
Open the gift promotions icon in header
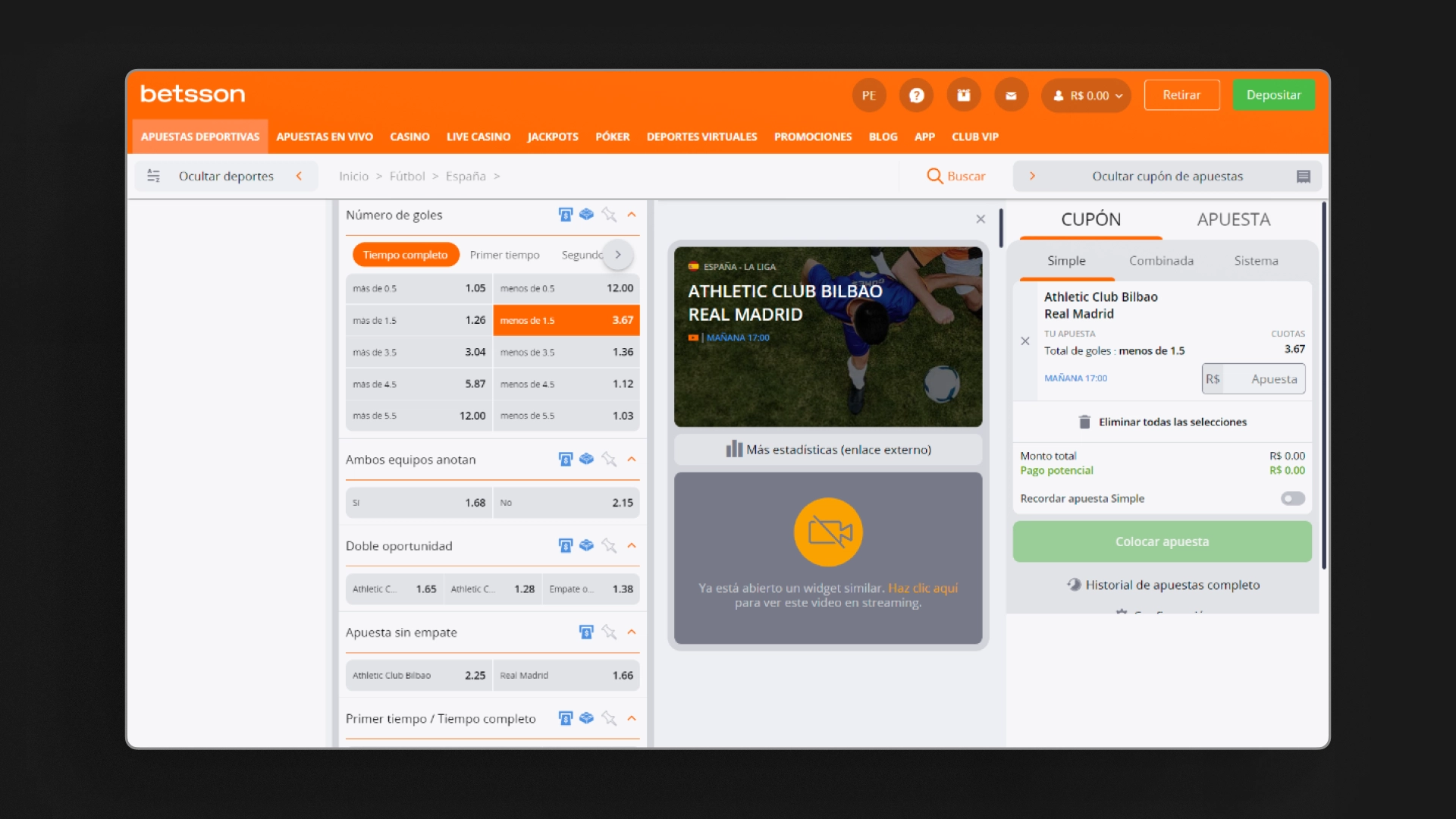963,96
